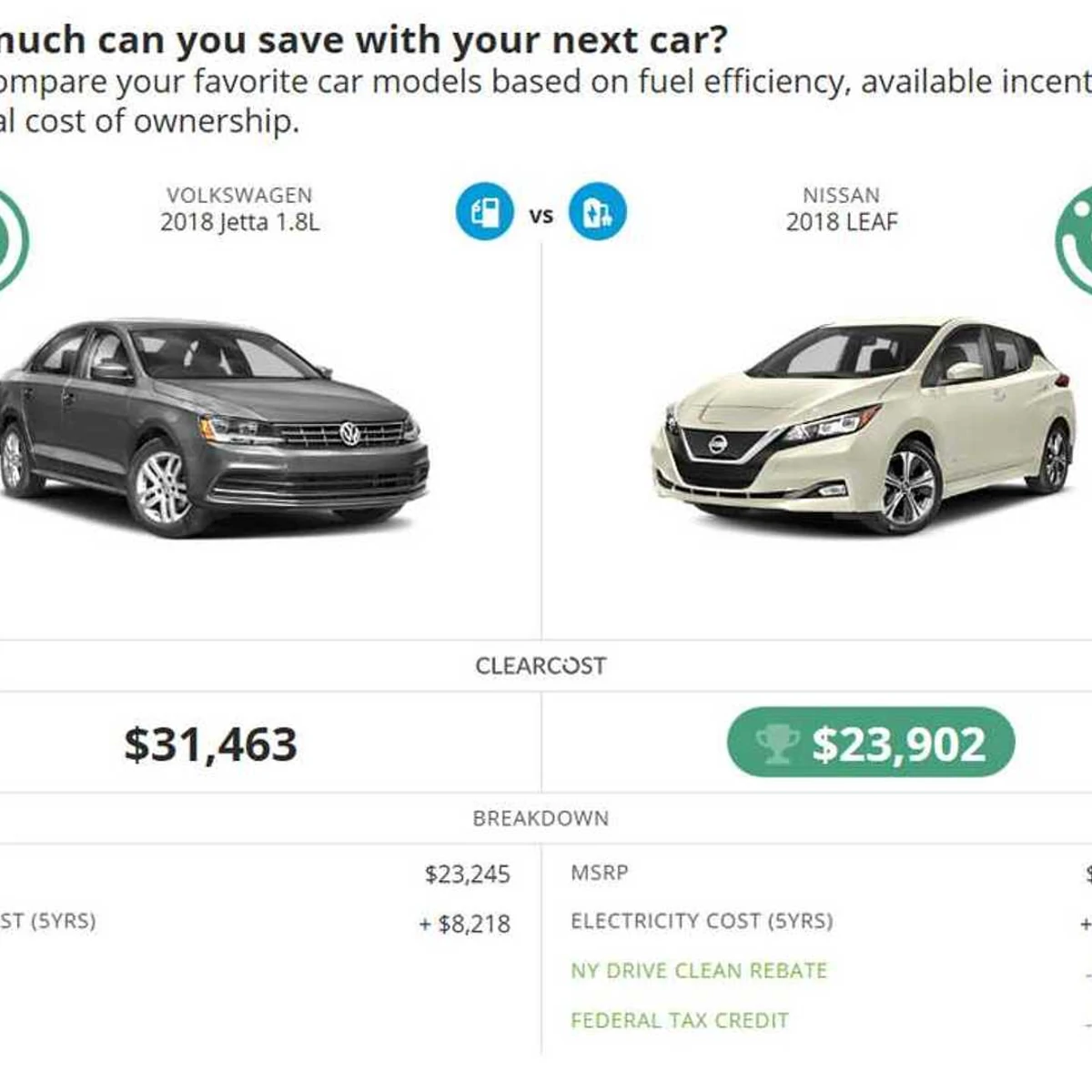Click the 2018 Jetta 1.8L model name
Image resolution: width=1092 pixels, height=1092 pixels.
coord(240,222)
